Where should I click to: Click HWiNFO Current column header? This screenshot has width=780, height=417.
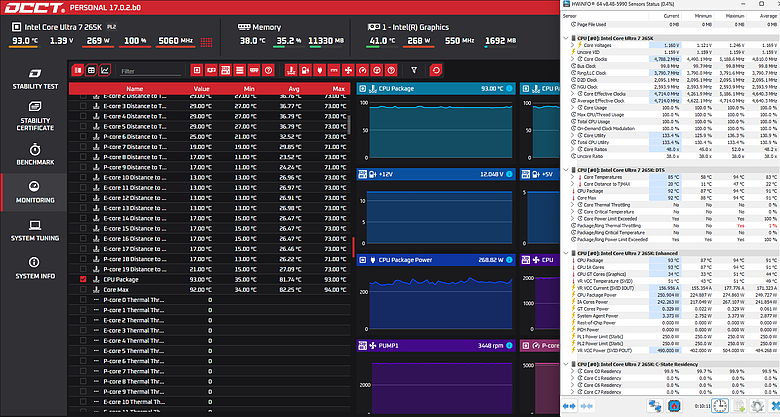click(671, 16)
